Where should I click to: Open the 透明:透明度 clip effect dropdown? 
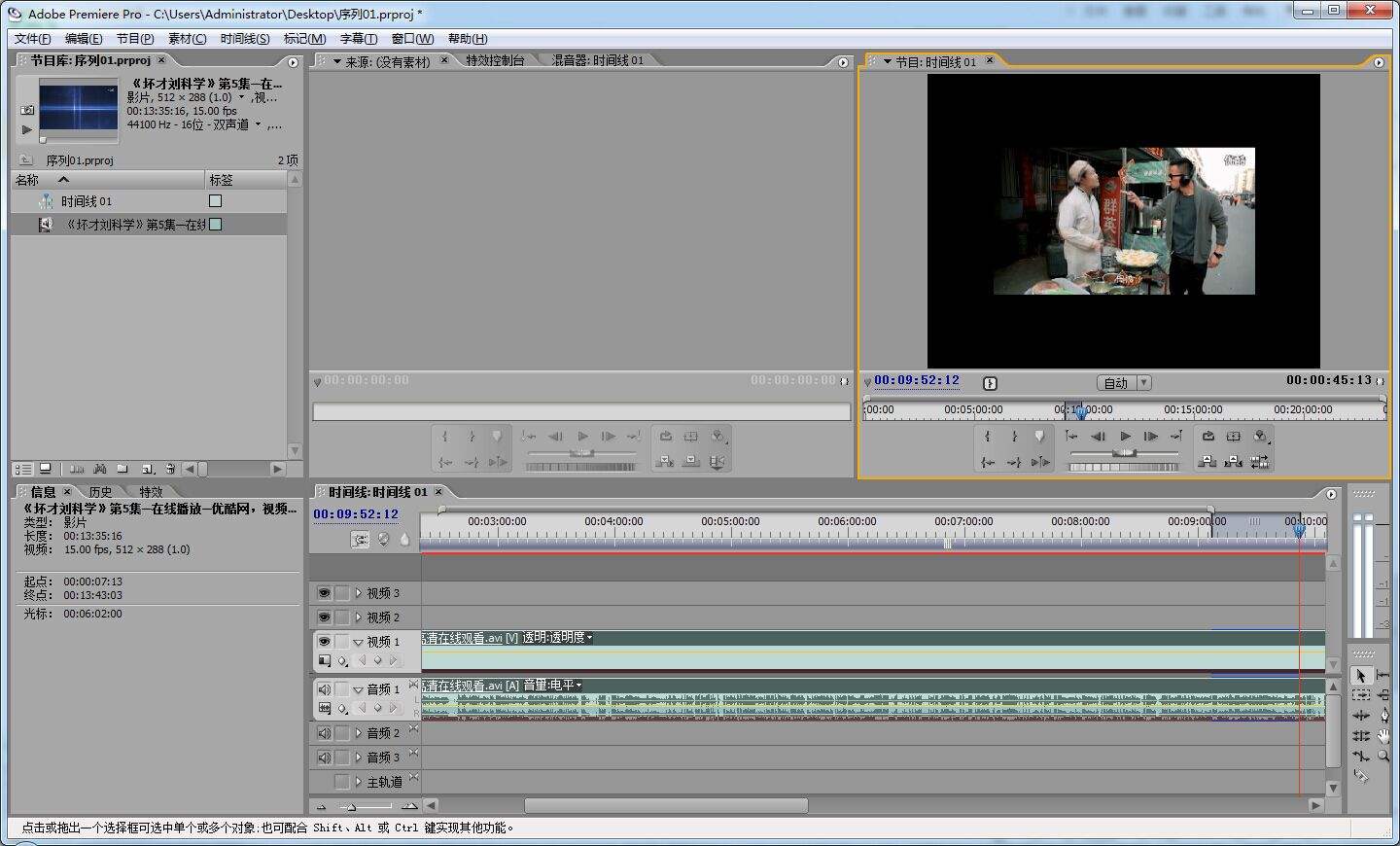coord(558,638)
